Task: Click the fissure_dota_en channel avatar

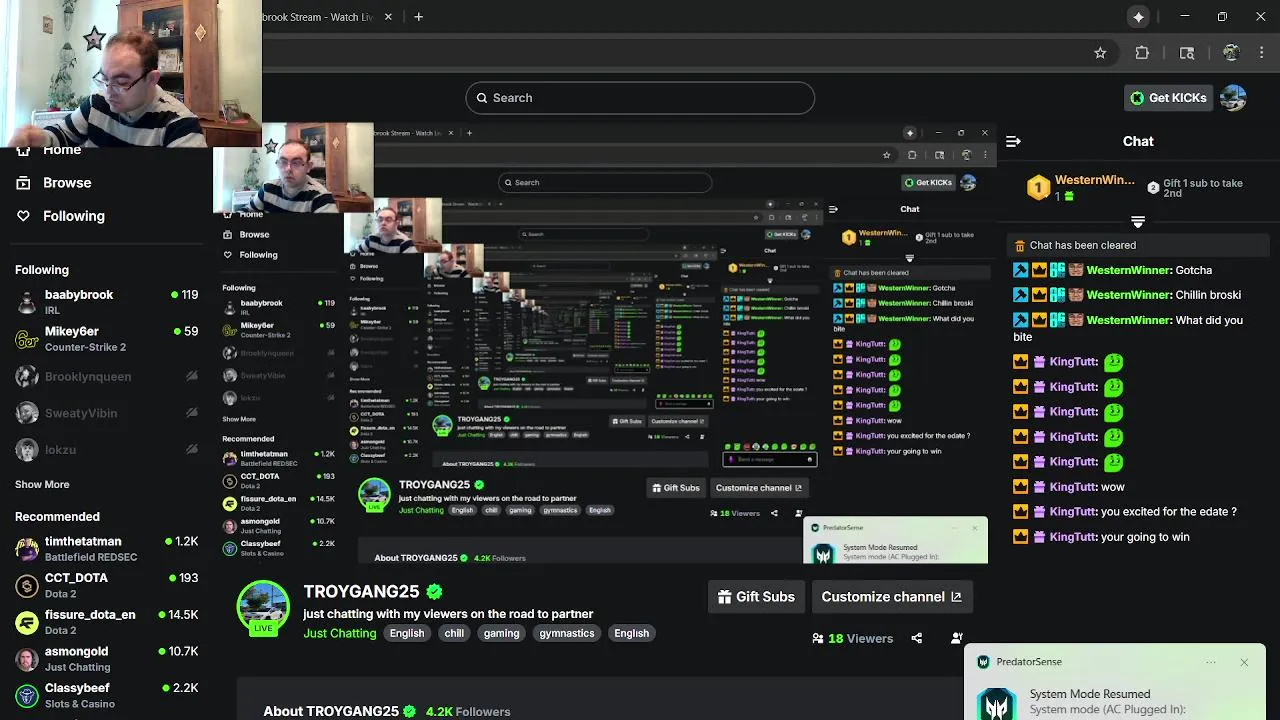Action: tap(27, 622)
